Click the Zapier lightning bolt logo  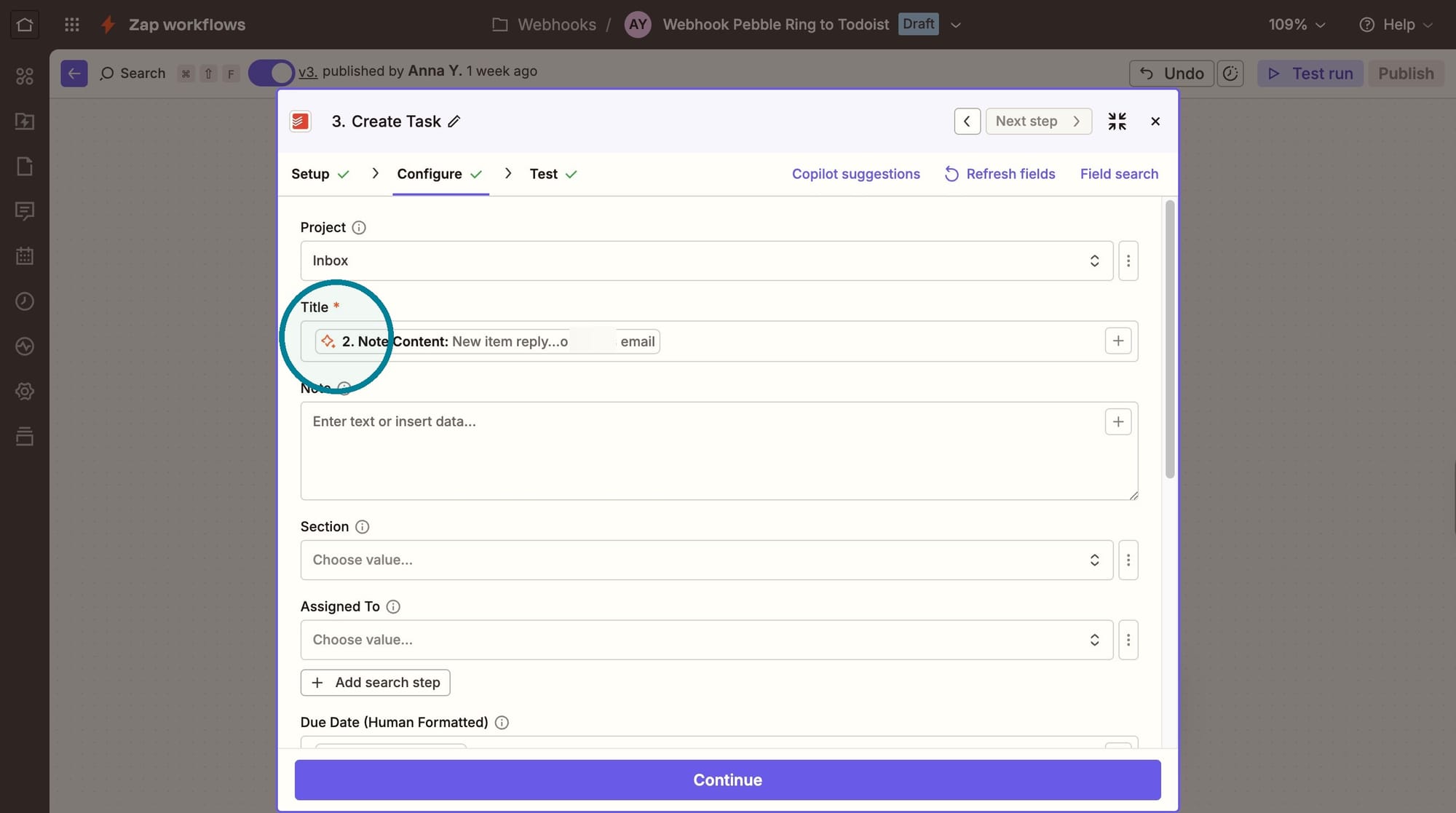(x=108, y=25)
